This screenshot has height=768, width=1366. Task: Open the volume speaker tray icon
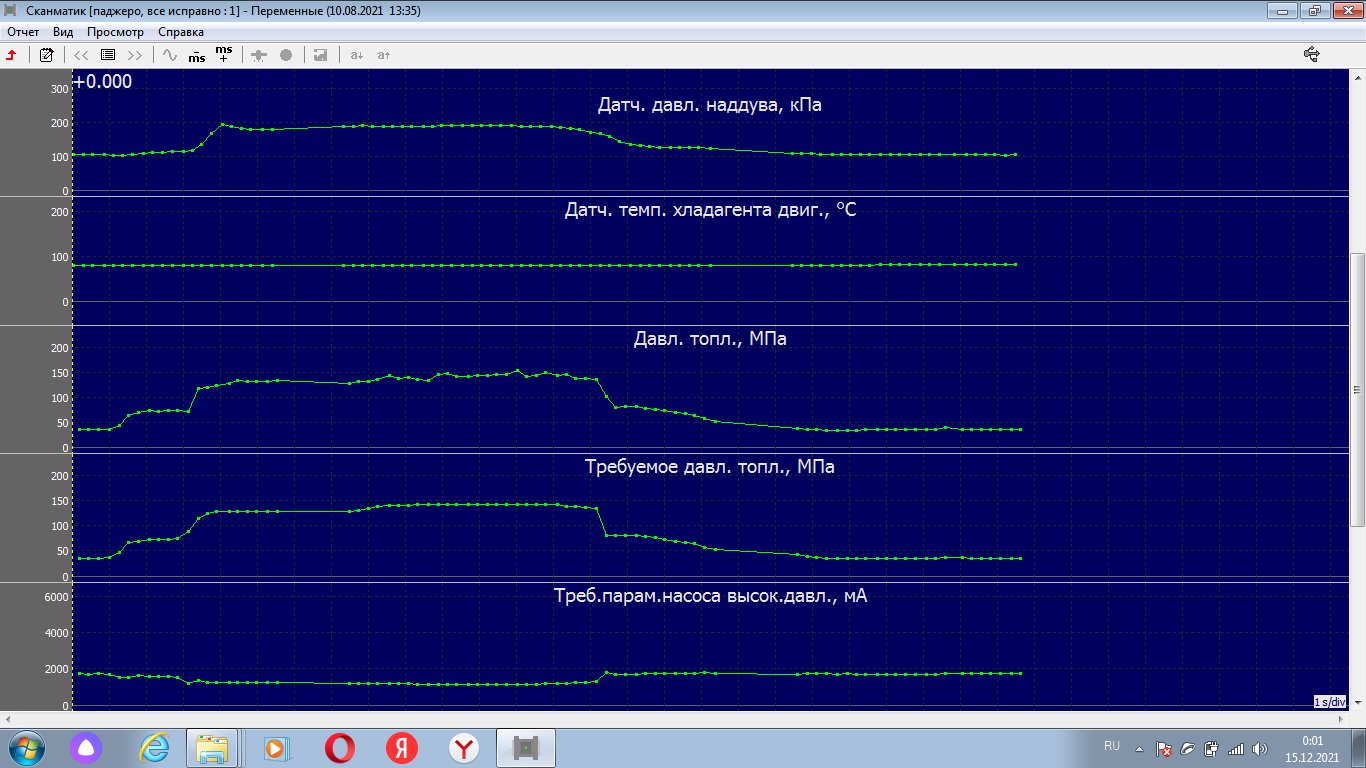[1259, 748]
